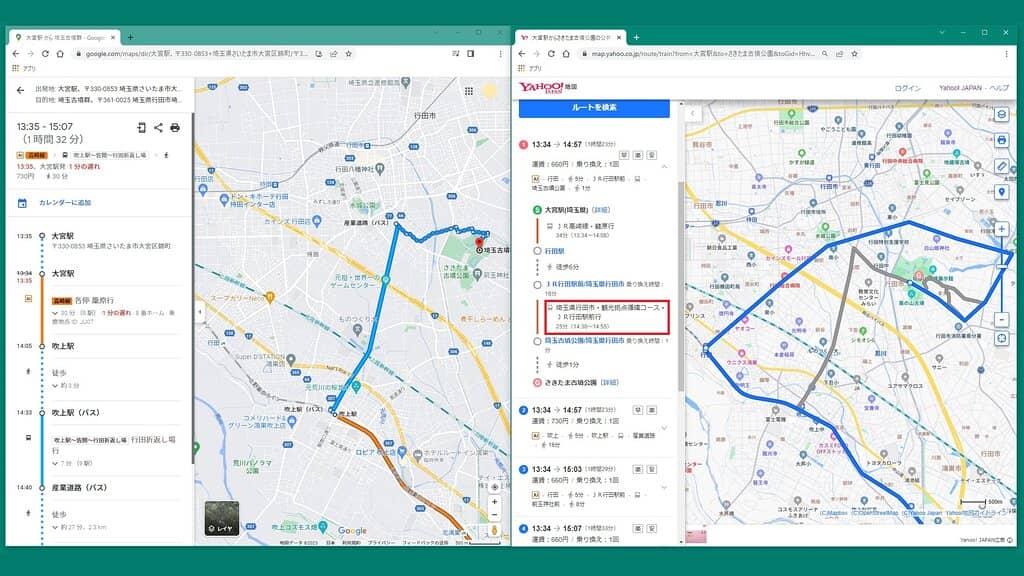This screenshot has height=576, width=1024.
Task: Click the location pin icon on Yahoo map
Action: [x=1001, y=192]
